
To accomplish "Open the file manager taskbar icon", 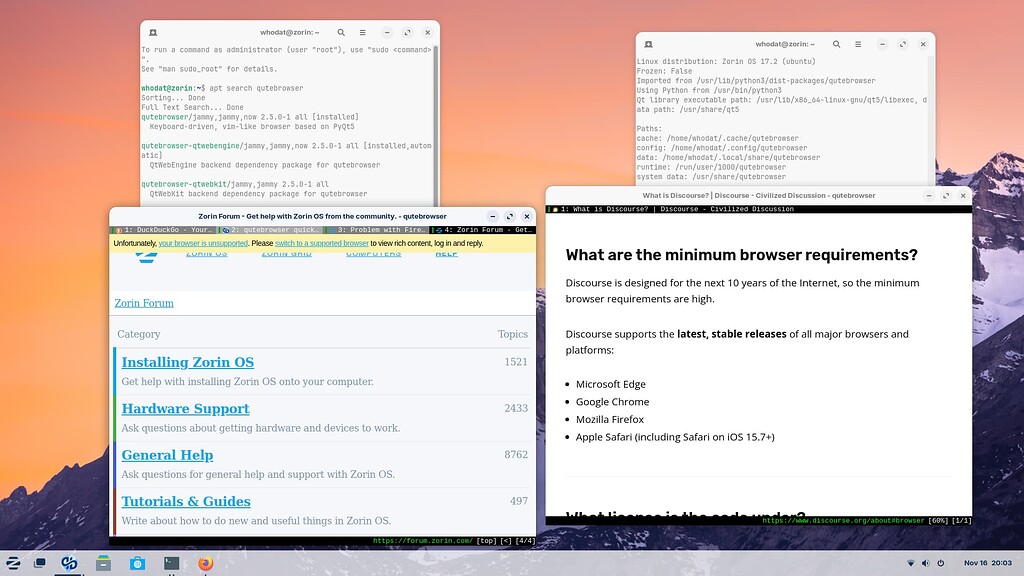I will point(103,563).
